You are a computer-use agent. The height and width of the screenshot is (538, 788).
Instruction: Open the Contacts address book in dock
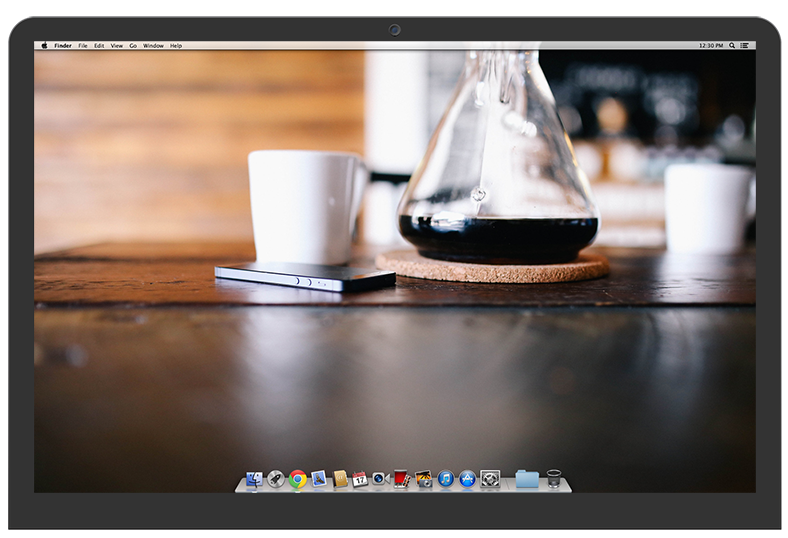[x=340, y=479]
